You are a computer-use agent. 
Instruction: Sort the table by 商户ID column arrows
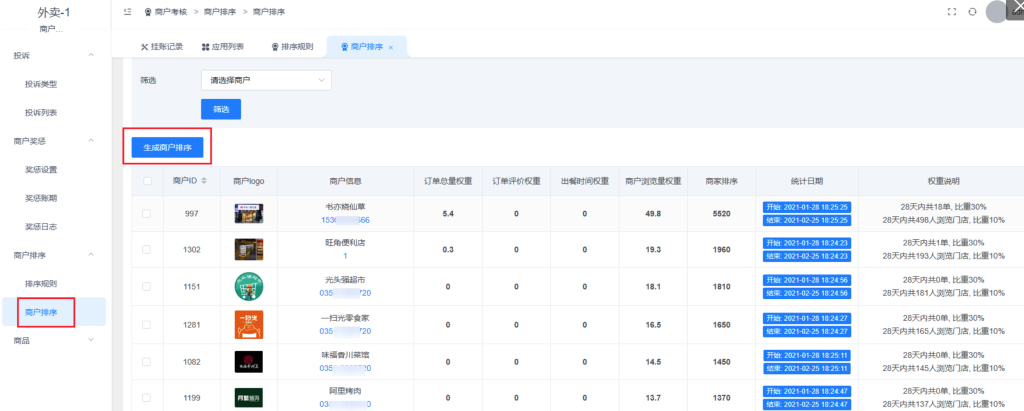point(205,181)
